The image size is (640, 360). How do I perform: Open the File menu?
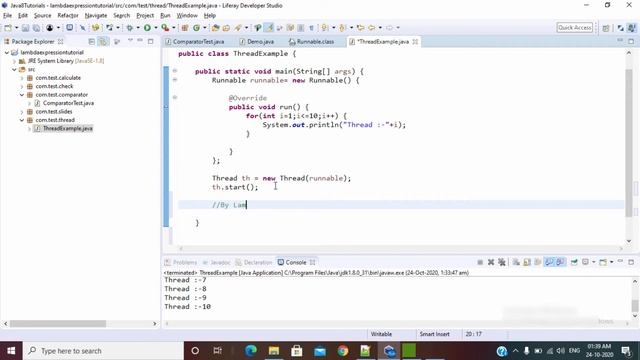click(x=7, y=16)
